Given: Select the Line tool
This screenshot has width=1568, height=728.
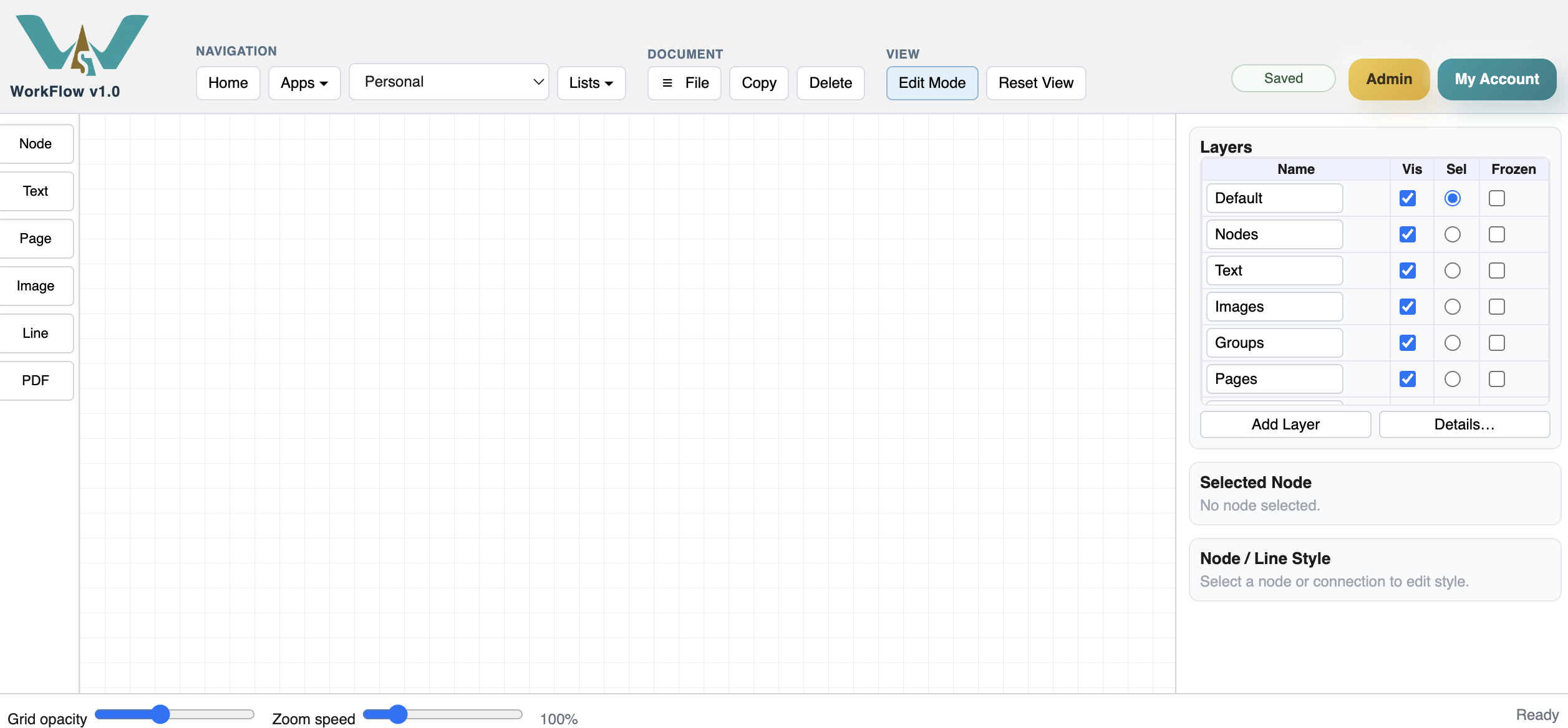Looking at the screenshot, I should pos(36,333).
